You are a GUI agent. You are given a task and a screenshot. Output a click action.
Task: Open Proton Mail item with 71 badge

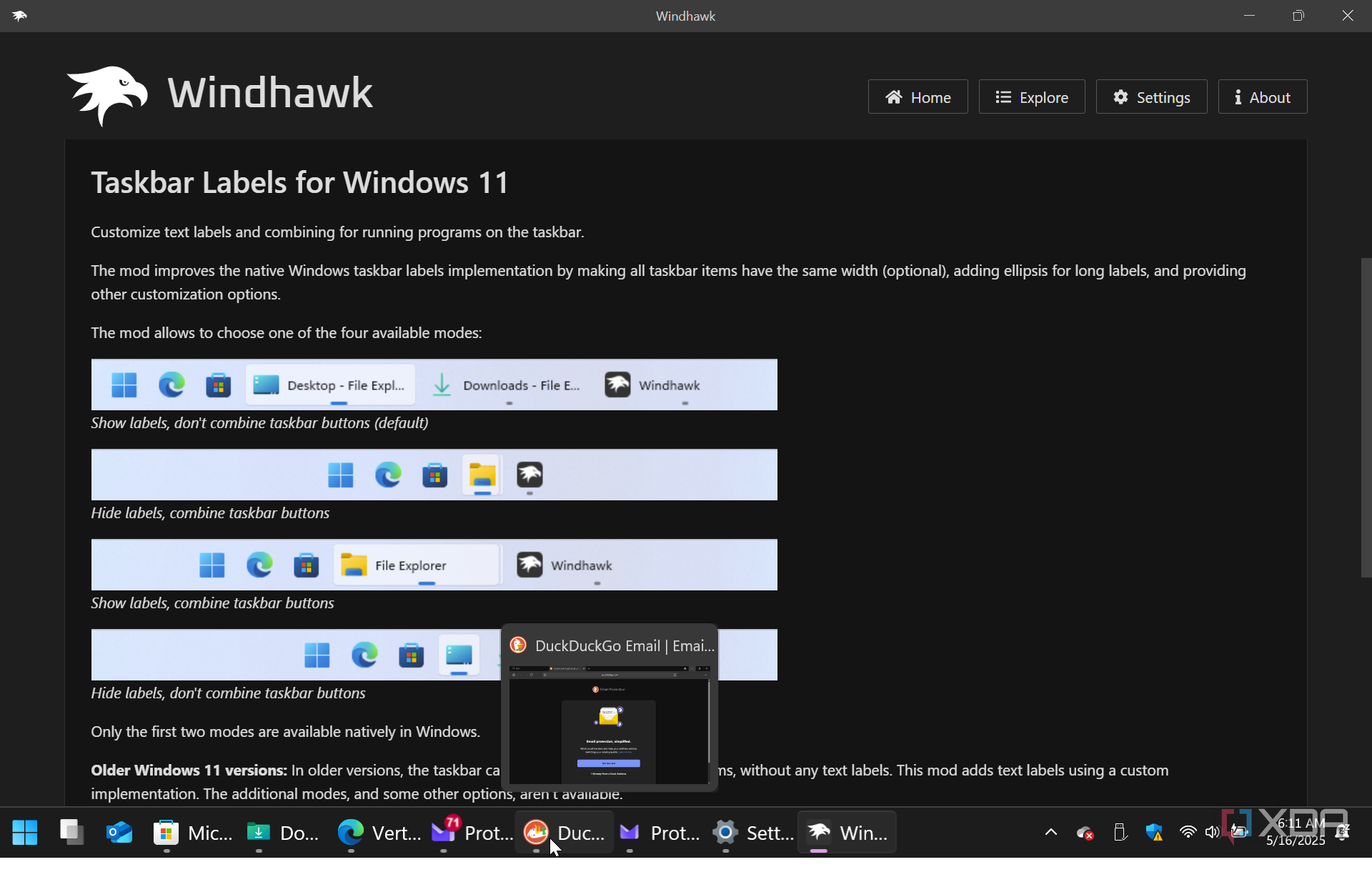(x=471, y=832)
